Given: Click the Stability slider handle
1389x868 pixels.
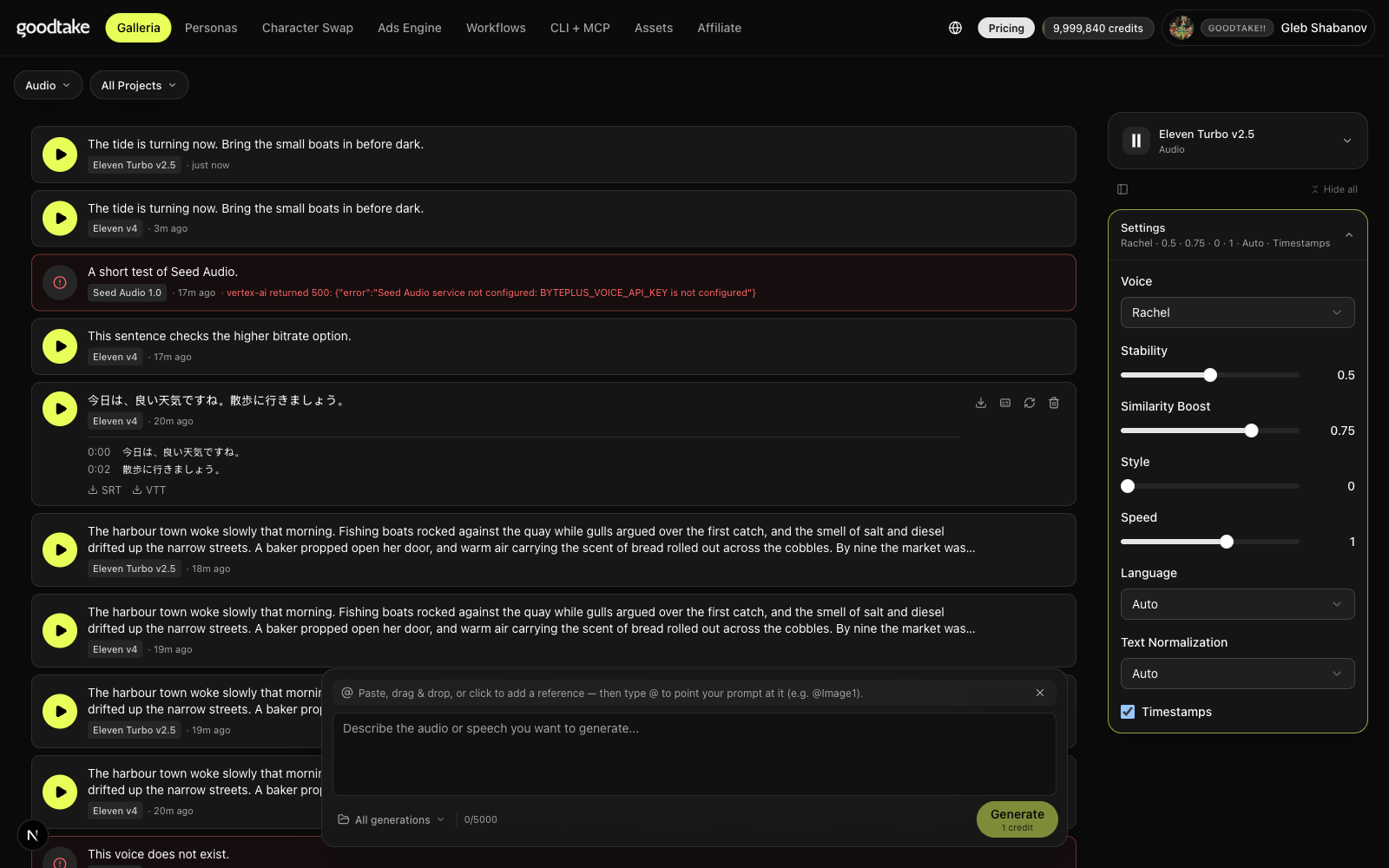Looking at the screenshot, I should [1210, 375].
